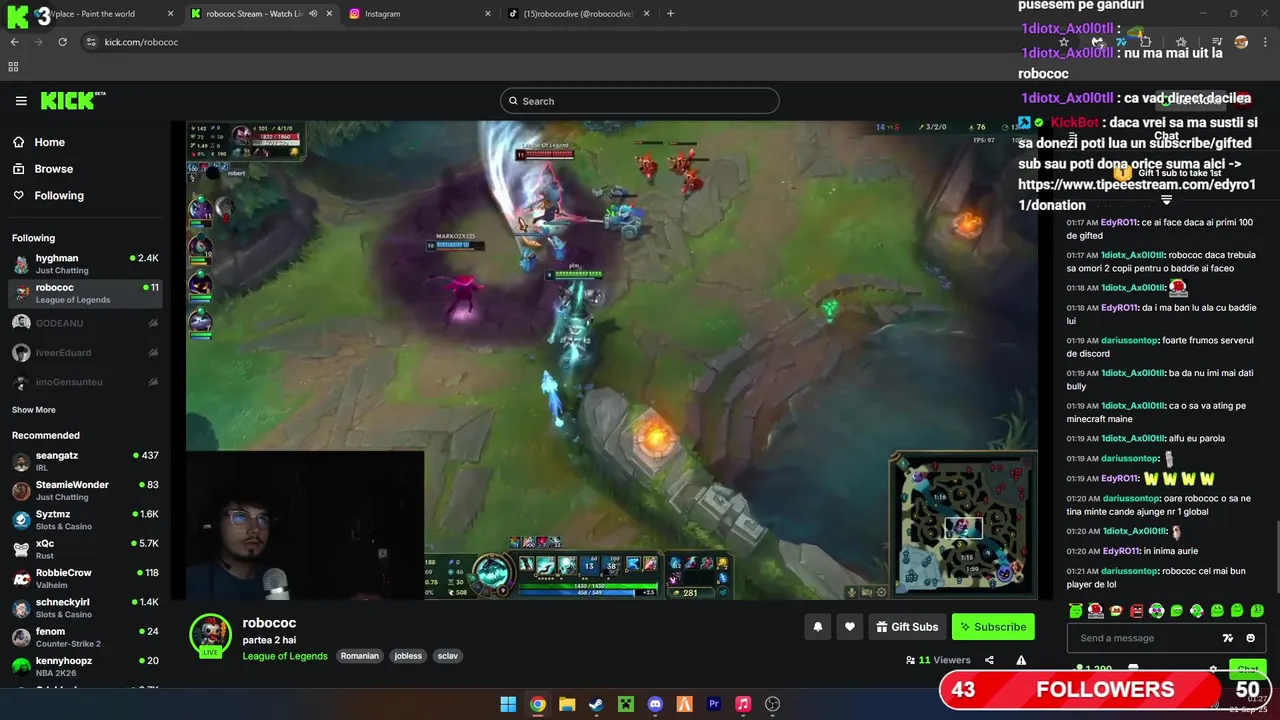This screenshot has width=1280, height=720.
Task: Reload the kick.com page
Action: (62, 42)
